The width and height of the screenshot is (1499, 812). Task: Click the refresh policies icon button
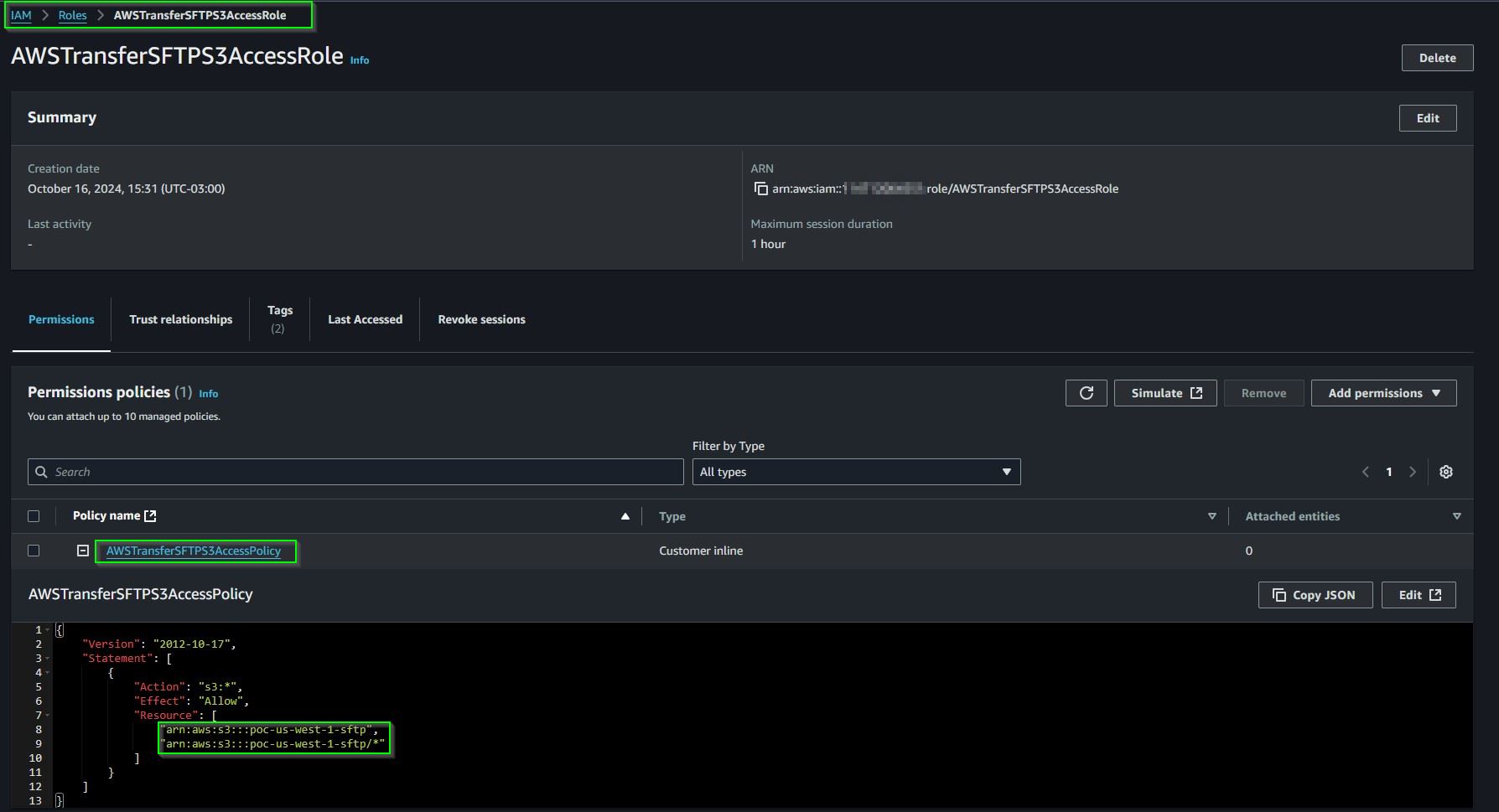click(x=1086, y=393)
